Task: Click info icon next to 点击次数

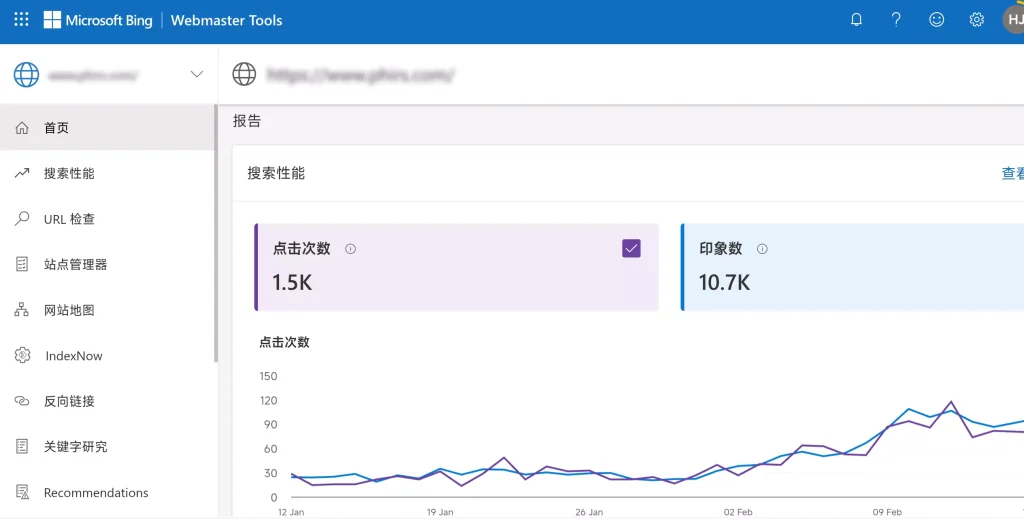Action: point(350,249)
